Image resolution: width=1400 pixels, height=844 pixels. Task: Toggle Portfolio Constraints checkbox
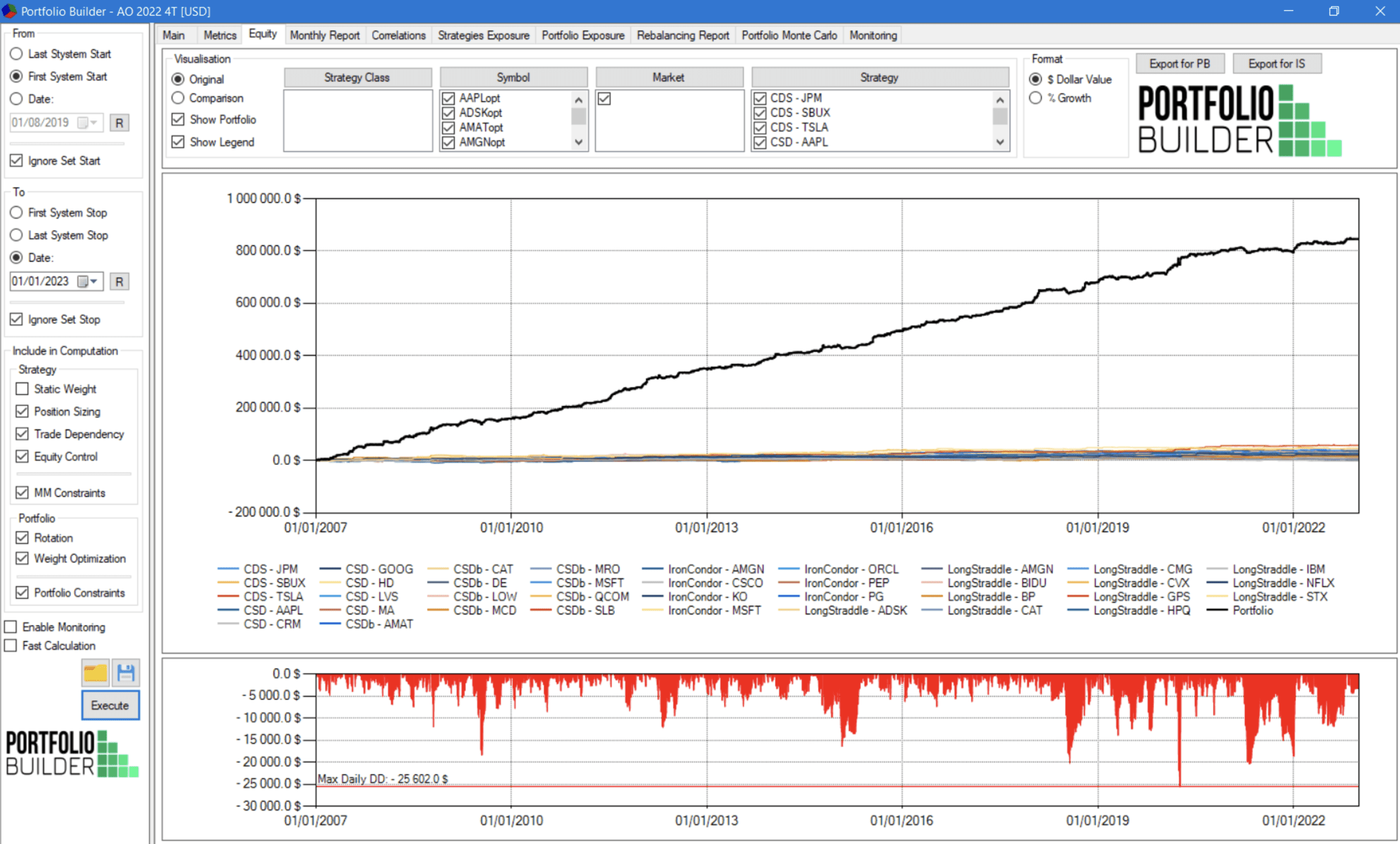(x=22, y=593)
